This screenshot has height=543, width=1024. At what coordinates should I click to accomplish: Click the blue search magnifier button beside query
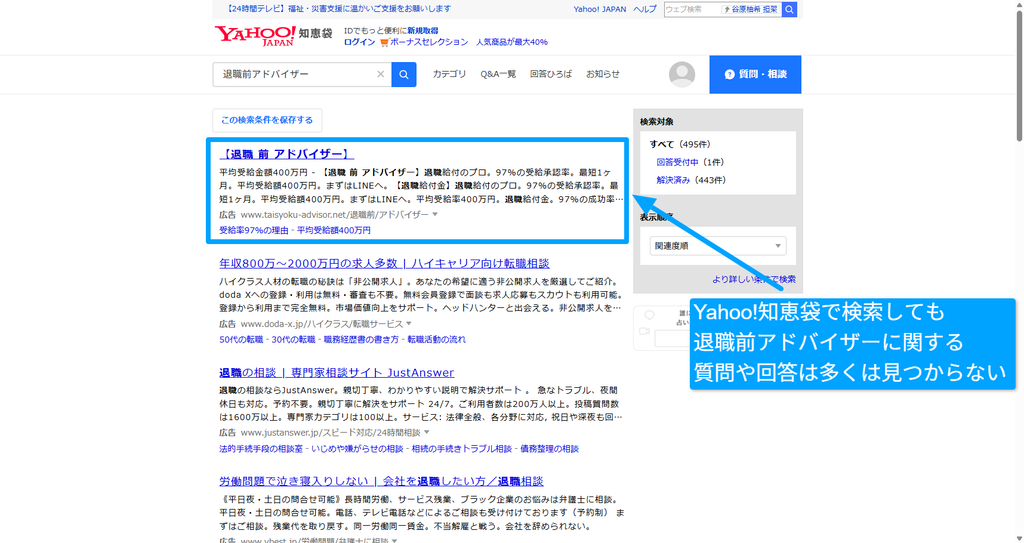404,74
